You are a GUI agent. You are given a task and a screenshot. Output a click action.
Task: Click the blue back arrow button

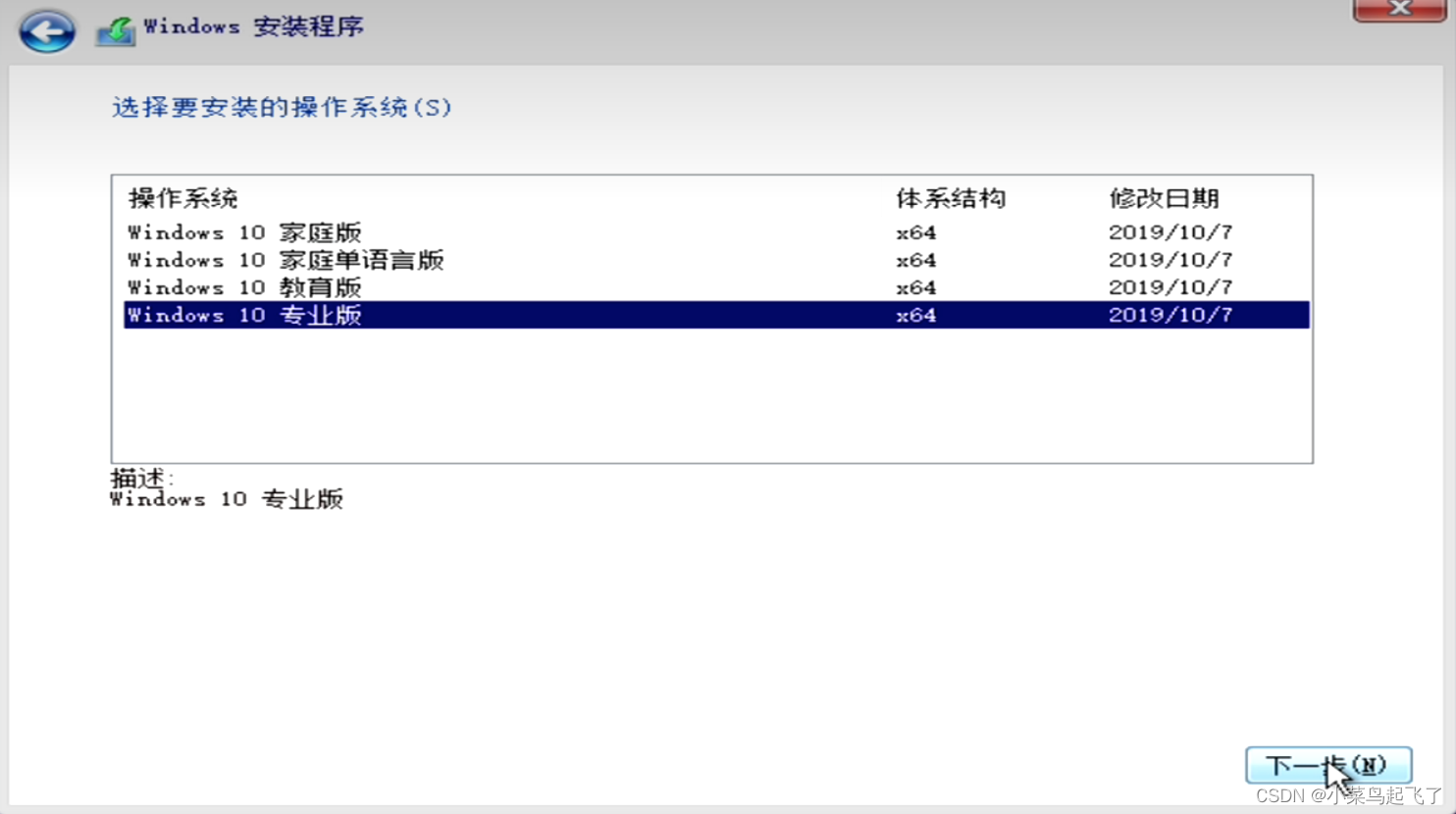(46, 30)
